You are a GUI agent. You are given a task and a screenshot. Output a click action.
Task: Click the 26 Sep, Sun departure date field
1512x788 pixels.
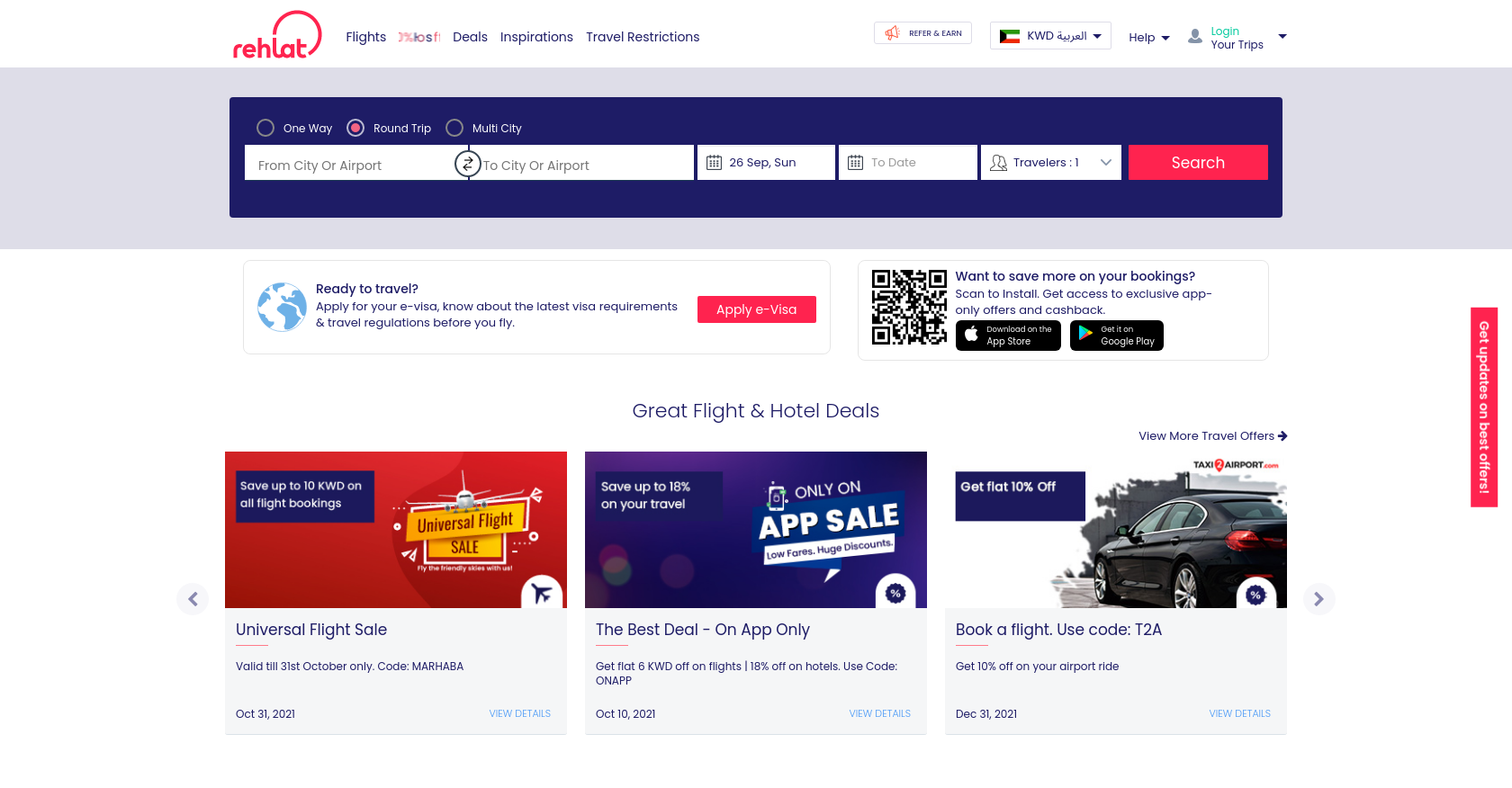click(766, 163)
